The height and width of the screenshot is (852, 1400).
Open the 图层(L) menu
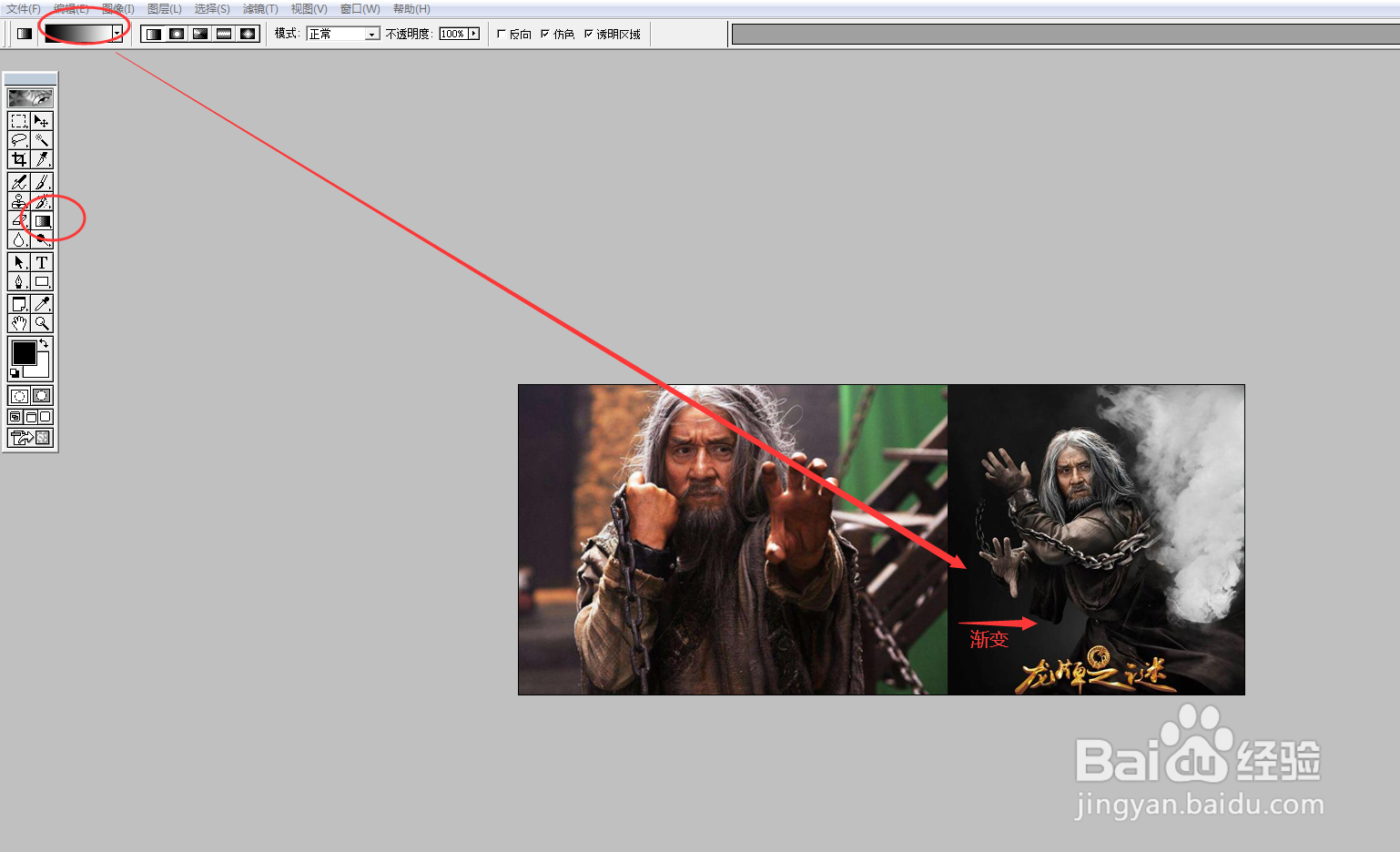click(165, 9)
